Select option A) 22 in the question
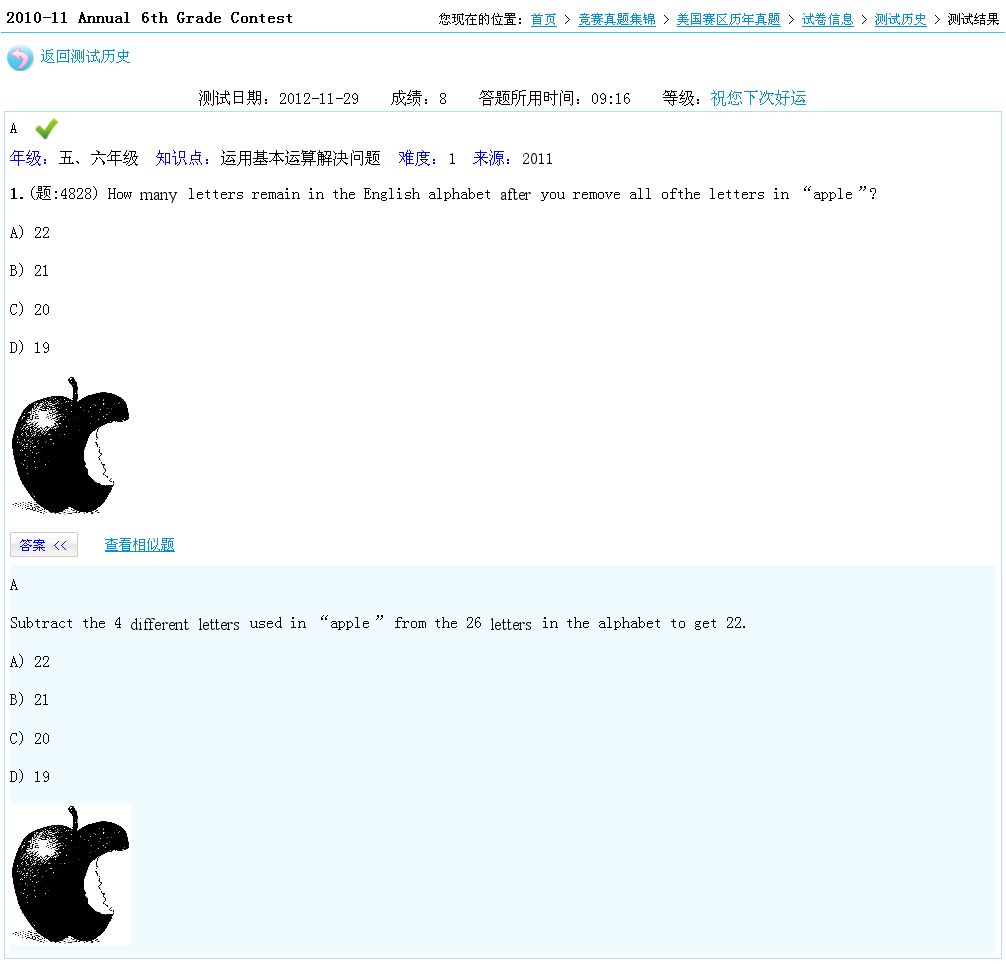 (x=30, y=233)
